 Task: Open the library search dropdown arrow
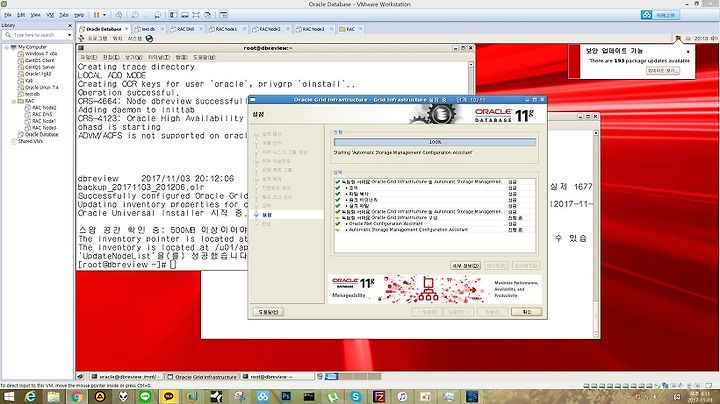click(69, 35)
